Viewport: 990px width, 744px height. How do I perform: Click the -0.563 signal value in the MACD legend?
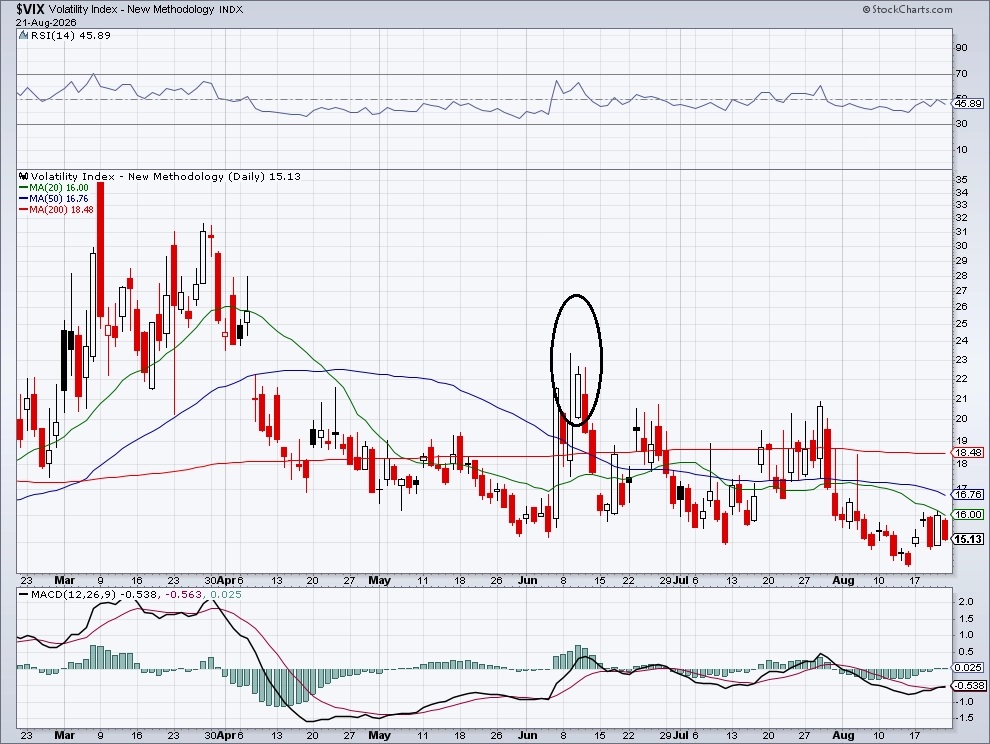click(184, 595)
